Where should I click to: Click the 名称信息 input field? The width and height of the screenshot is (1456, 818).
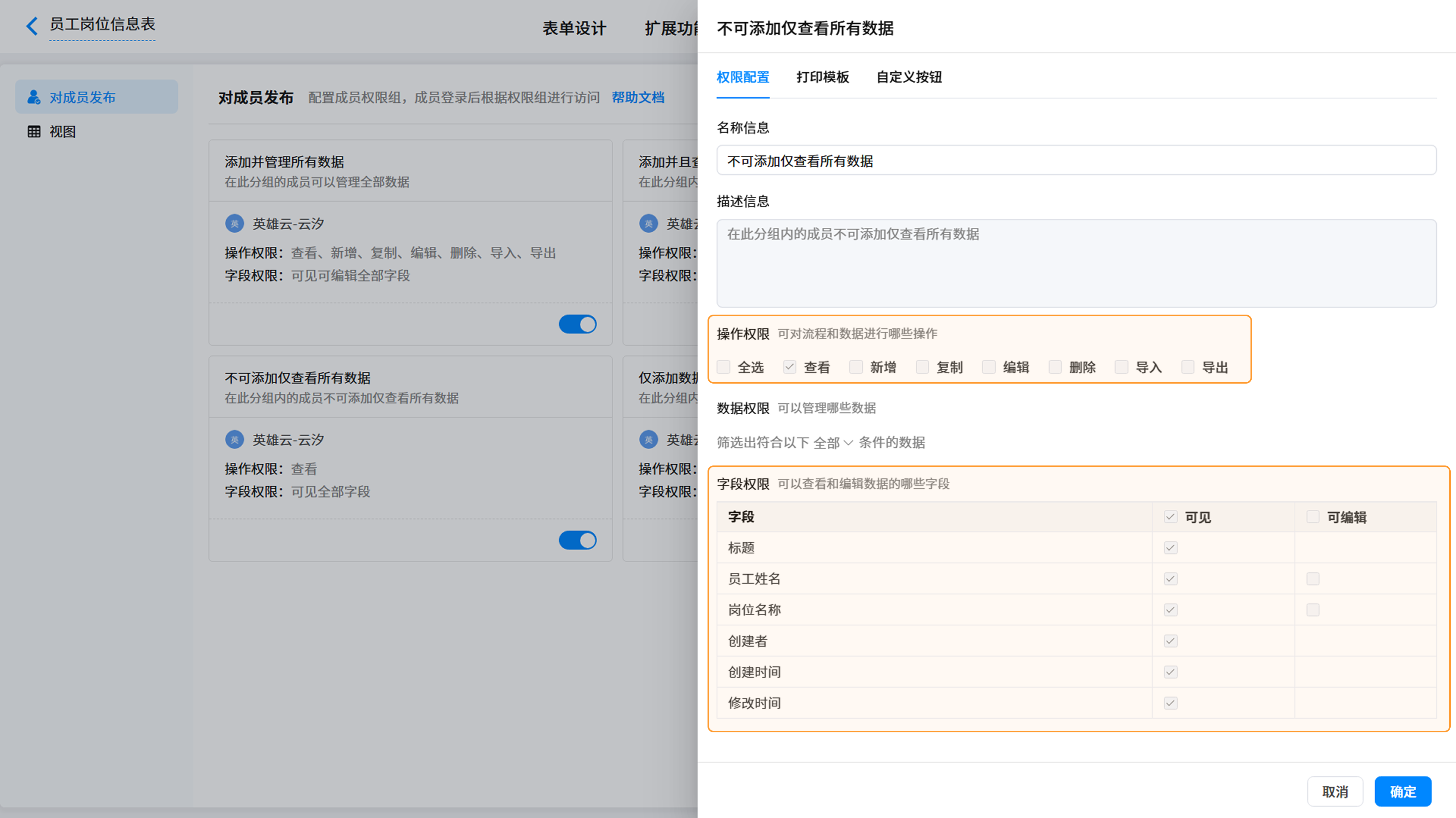pos(1076,160)
